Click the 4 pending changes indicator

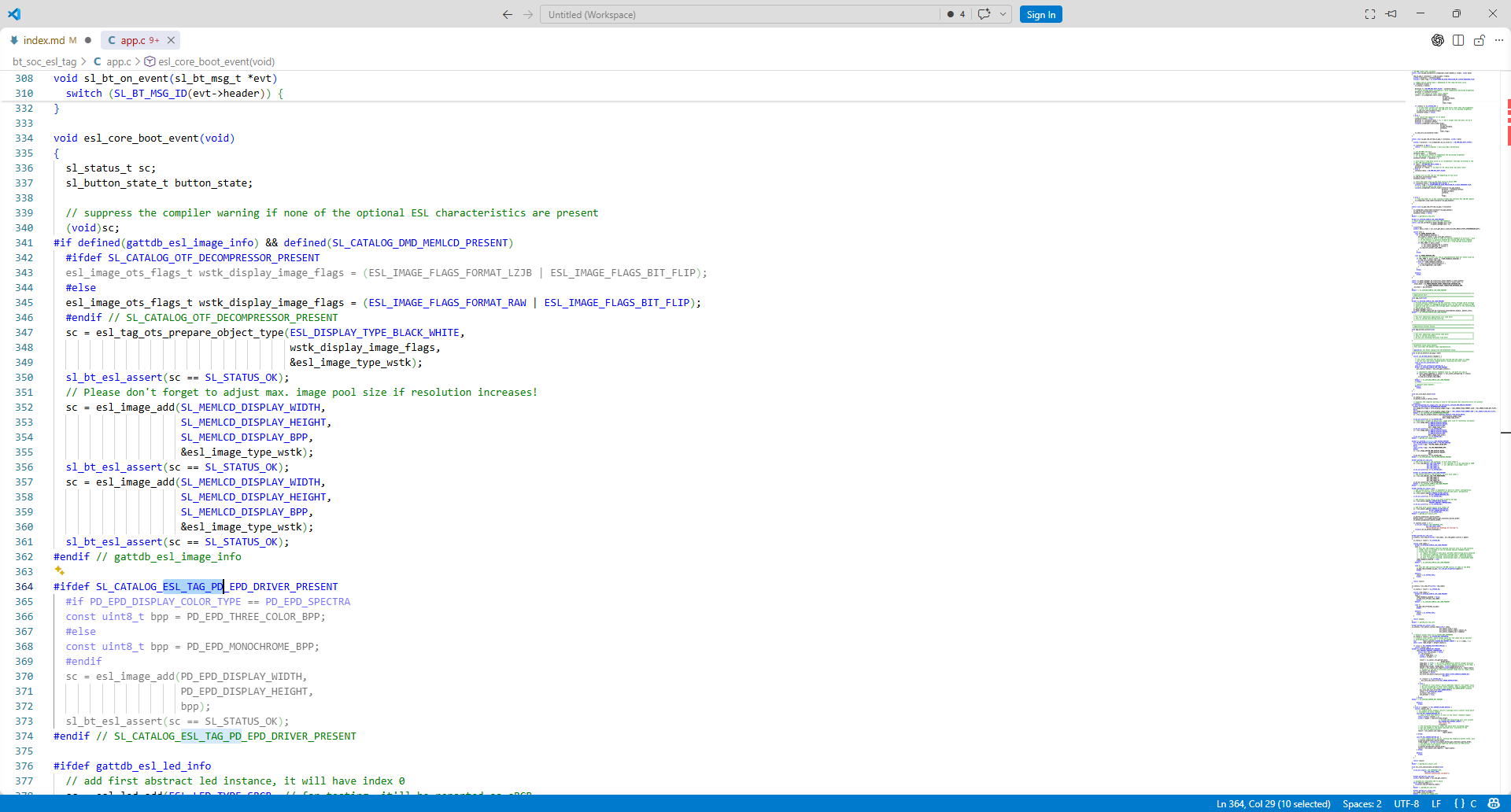coord(956,14)
